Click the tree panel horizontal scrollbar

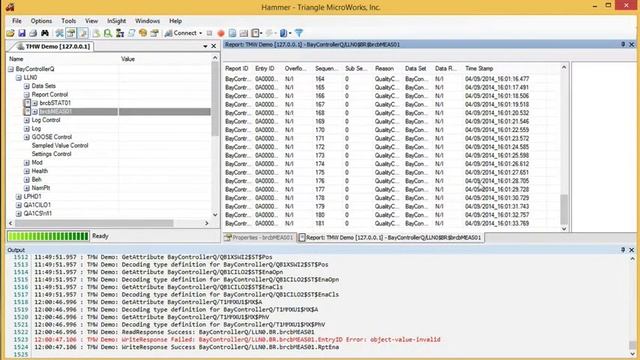coord(109,223)
